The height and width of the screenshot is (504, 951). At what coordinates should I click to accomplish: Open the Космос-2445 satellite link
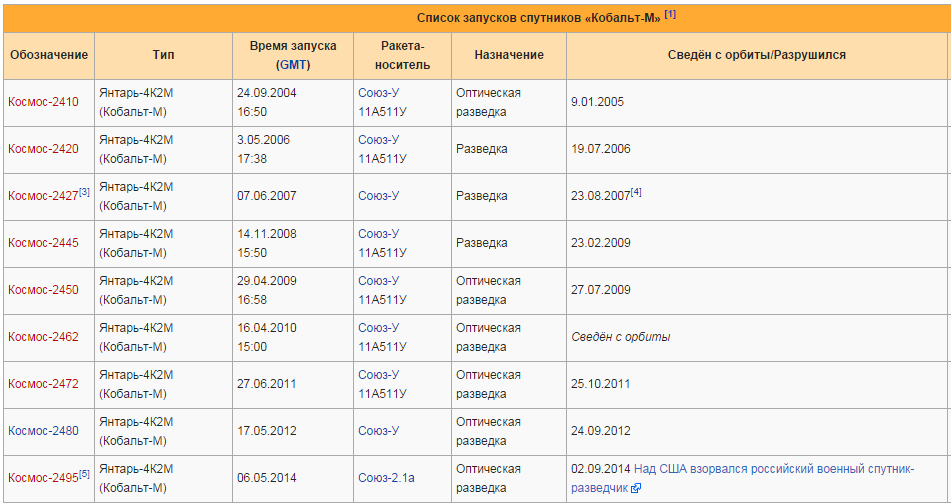coord(43,243)
